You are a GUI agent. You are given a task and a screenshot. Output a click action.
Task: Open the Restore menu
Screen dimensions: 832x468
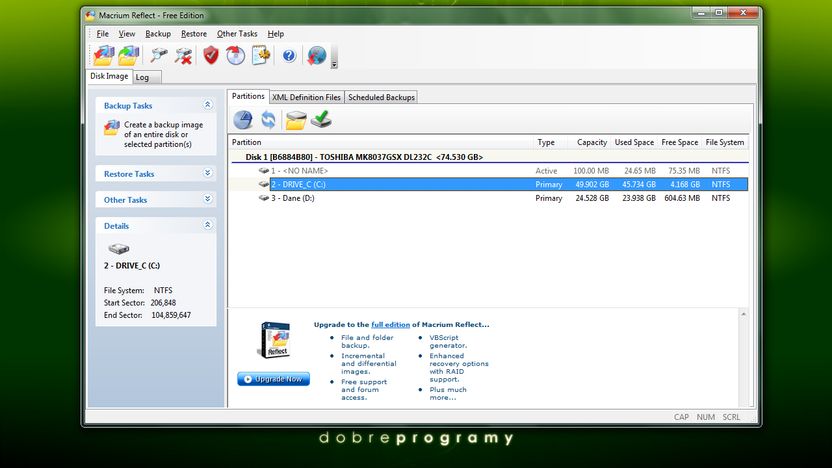194,33
